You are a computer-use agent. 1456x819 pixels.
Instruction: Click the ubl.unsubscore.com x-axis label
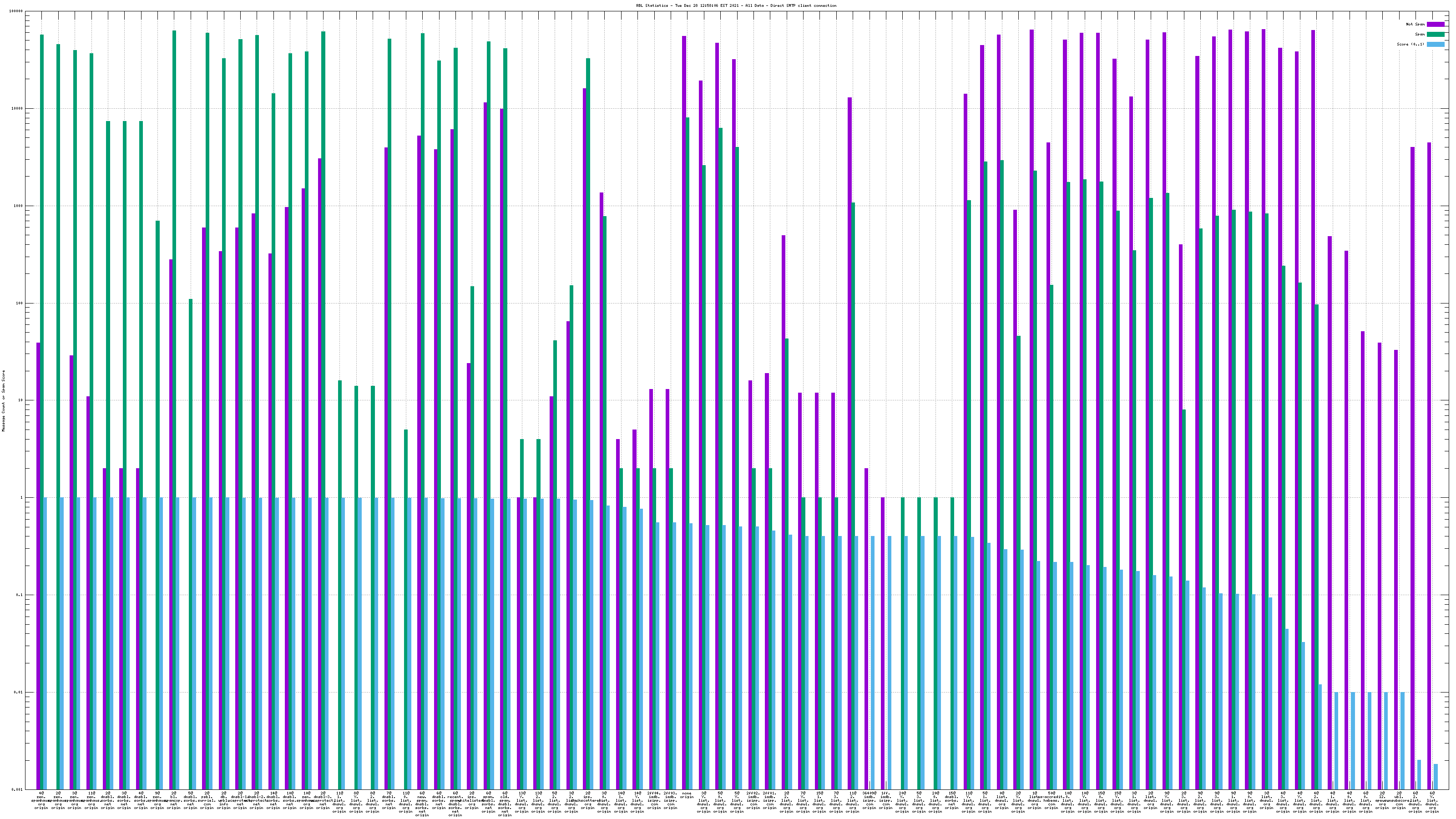[1399, 800]
